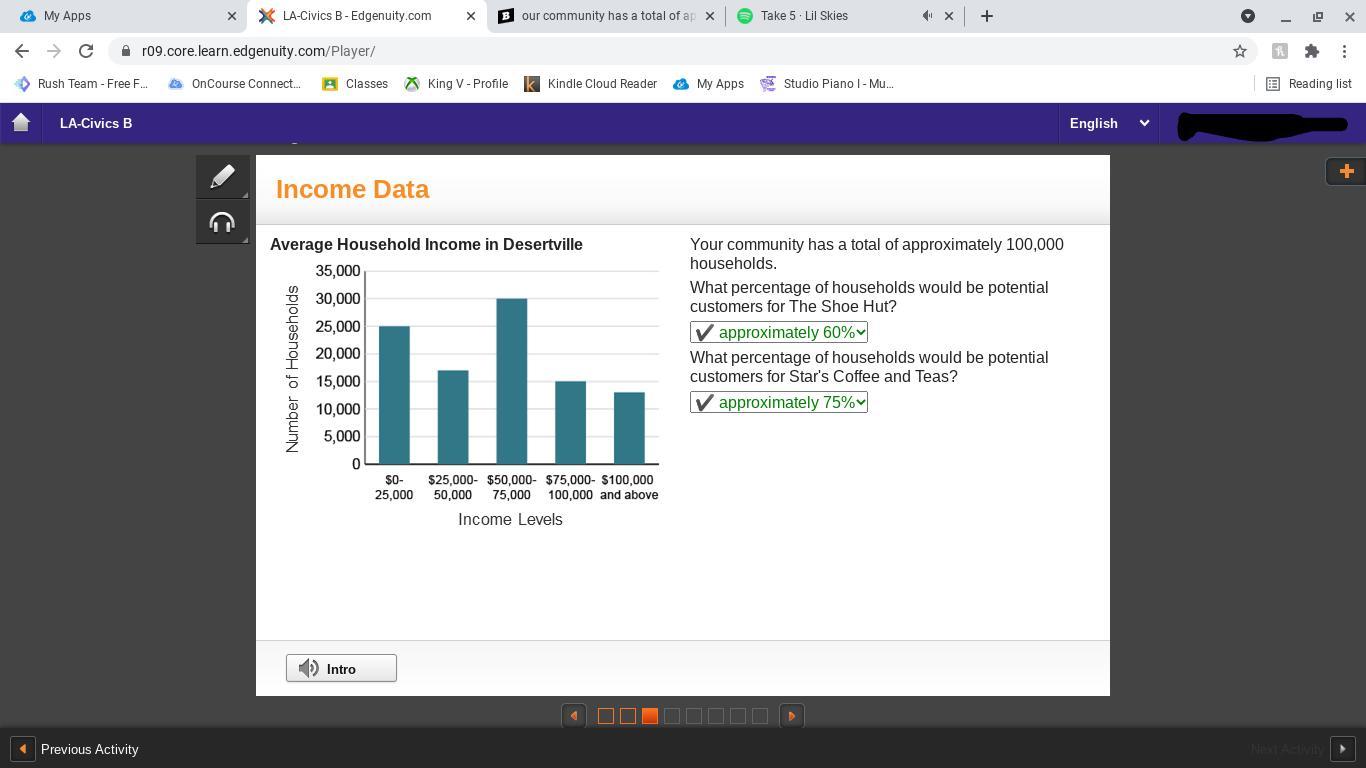Expand the English language selector
Image resolution: width=1366 pixels, height=768 pixels.
[x=1109, y=123]
